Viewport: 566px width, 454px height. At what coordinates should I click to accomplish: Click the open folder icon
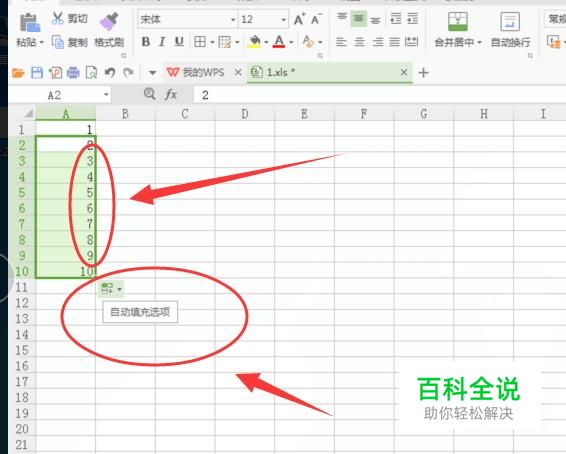(x=18, y=73)
